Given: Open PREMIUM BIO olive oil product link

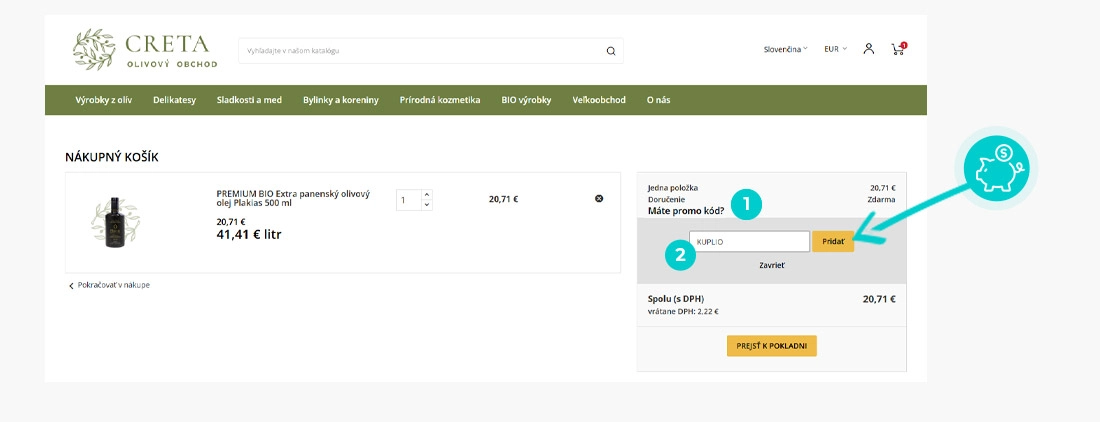Looking at the screenshot, I should 293,199.
